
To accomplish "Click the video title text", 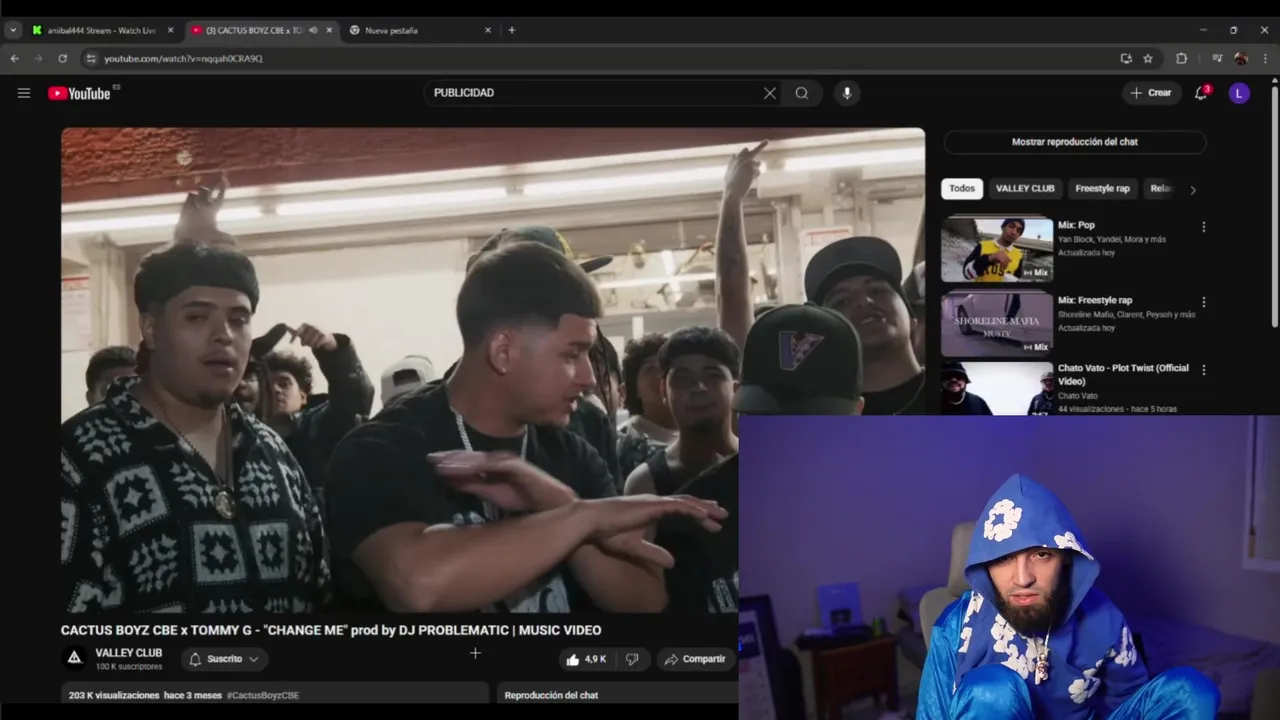I will click(331, 630).
